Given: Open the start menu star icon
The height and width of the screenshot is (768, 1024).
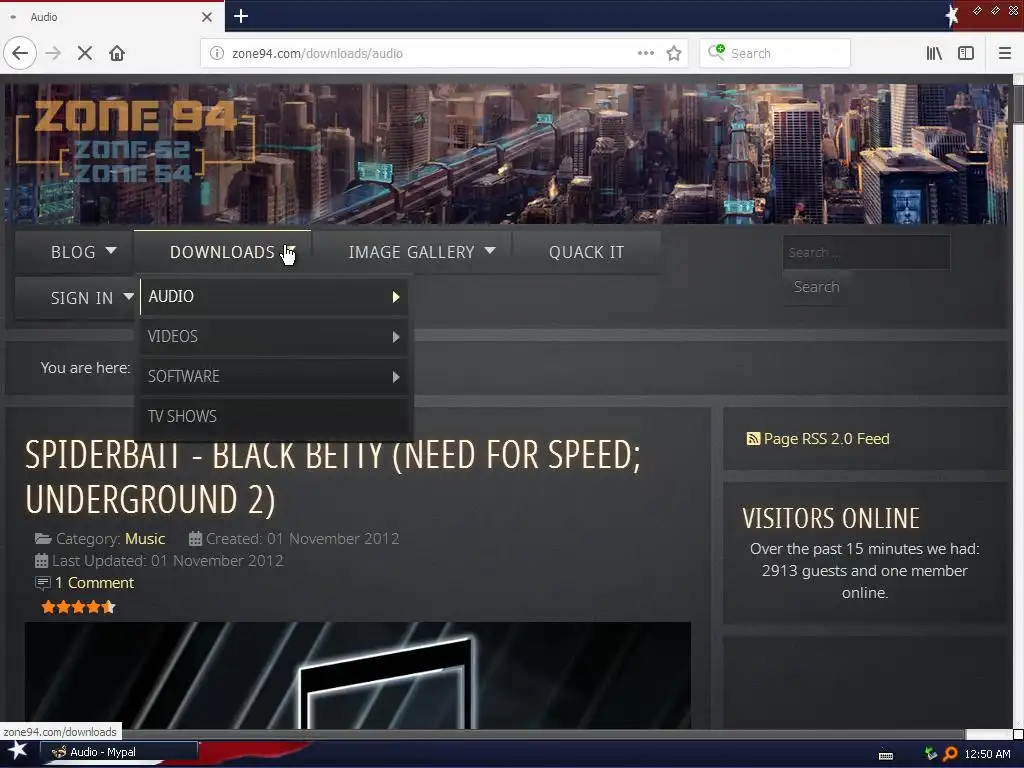Looking at the screenshot, I should pyautogui.click(x=18, y=750).
